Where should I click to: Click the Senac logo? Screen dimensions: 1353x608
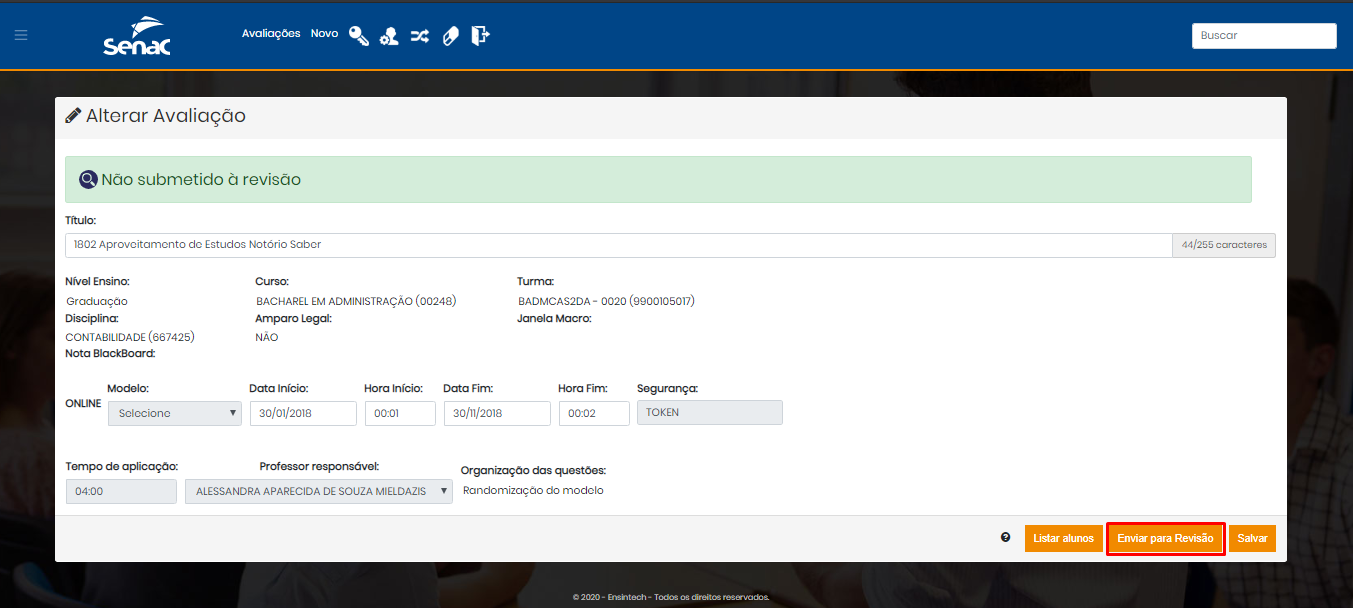[137, 36]
